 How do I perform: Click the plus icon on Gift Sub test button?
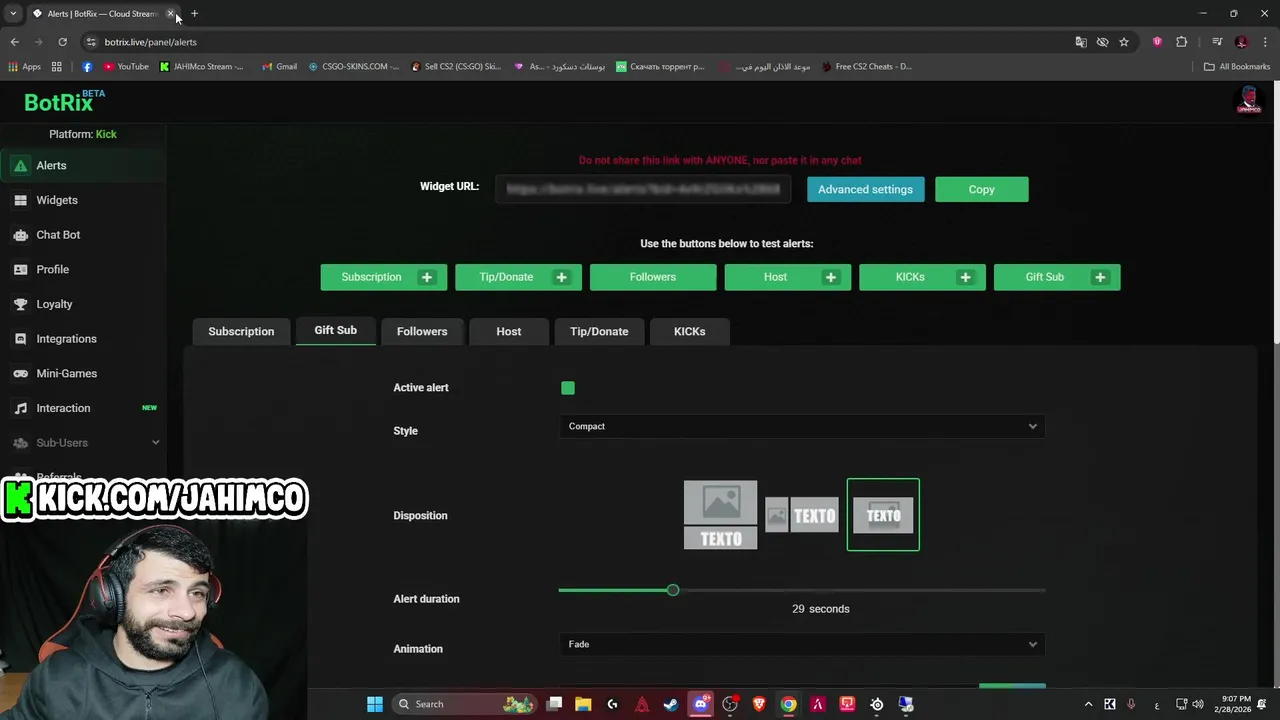[1100, 277]
